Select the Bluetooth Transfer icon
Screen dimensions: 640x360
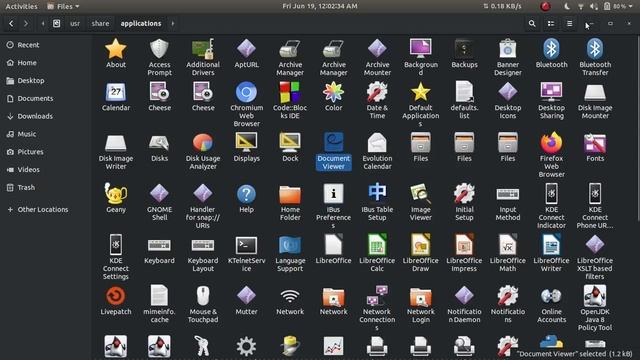(x=595, y=49)
